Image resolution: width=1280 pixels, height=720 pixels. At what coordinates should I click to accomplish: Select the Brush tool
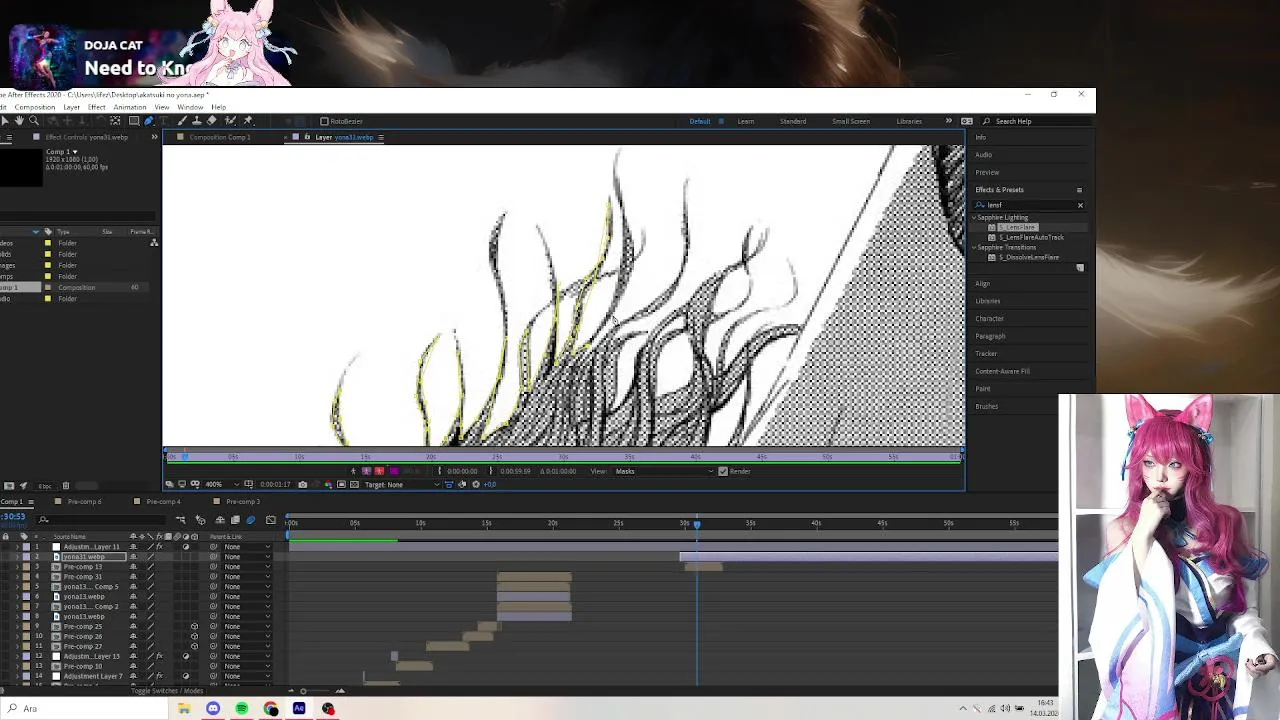click(182, 120)
